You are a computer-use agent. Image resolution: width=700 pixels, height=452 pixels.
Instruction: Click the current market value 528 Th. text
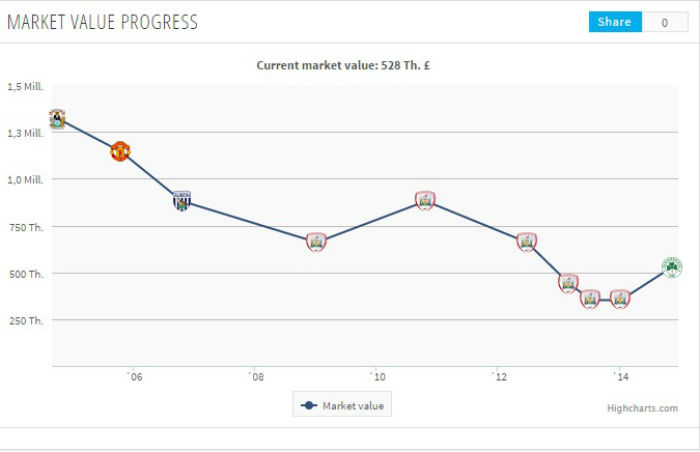(x=343, y=66)
